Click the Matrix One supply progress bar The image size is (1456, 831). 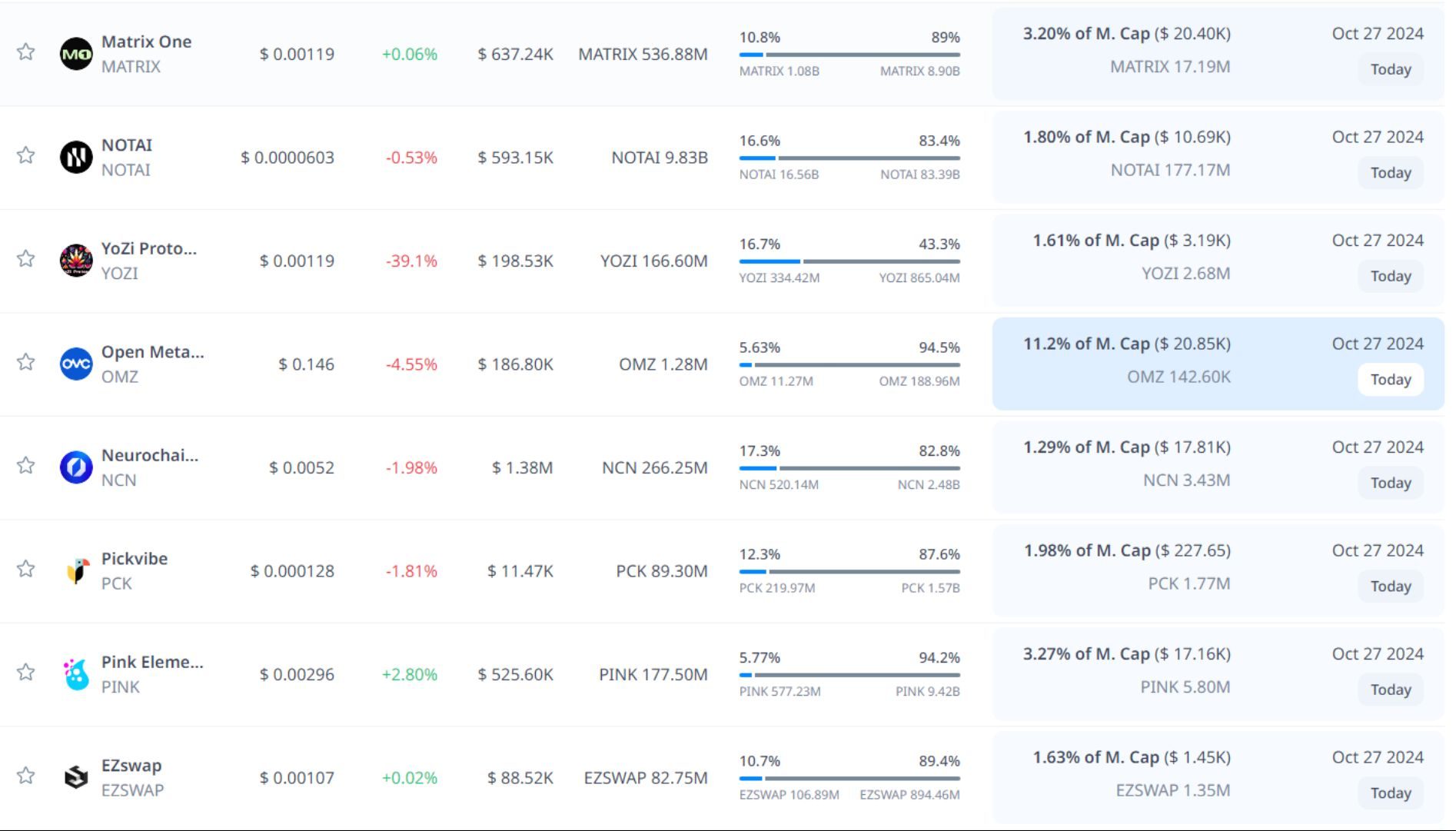point(849,55)
